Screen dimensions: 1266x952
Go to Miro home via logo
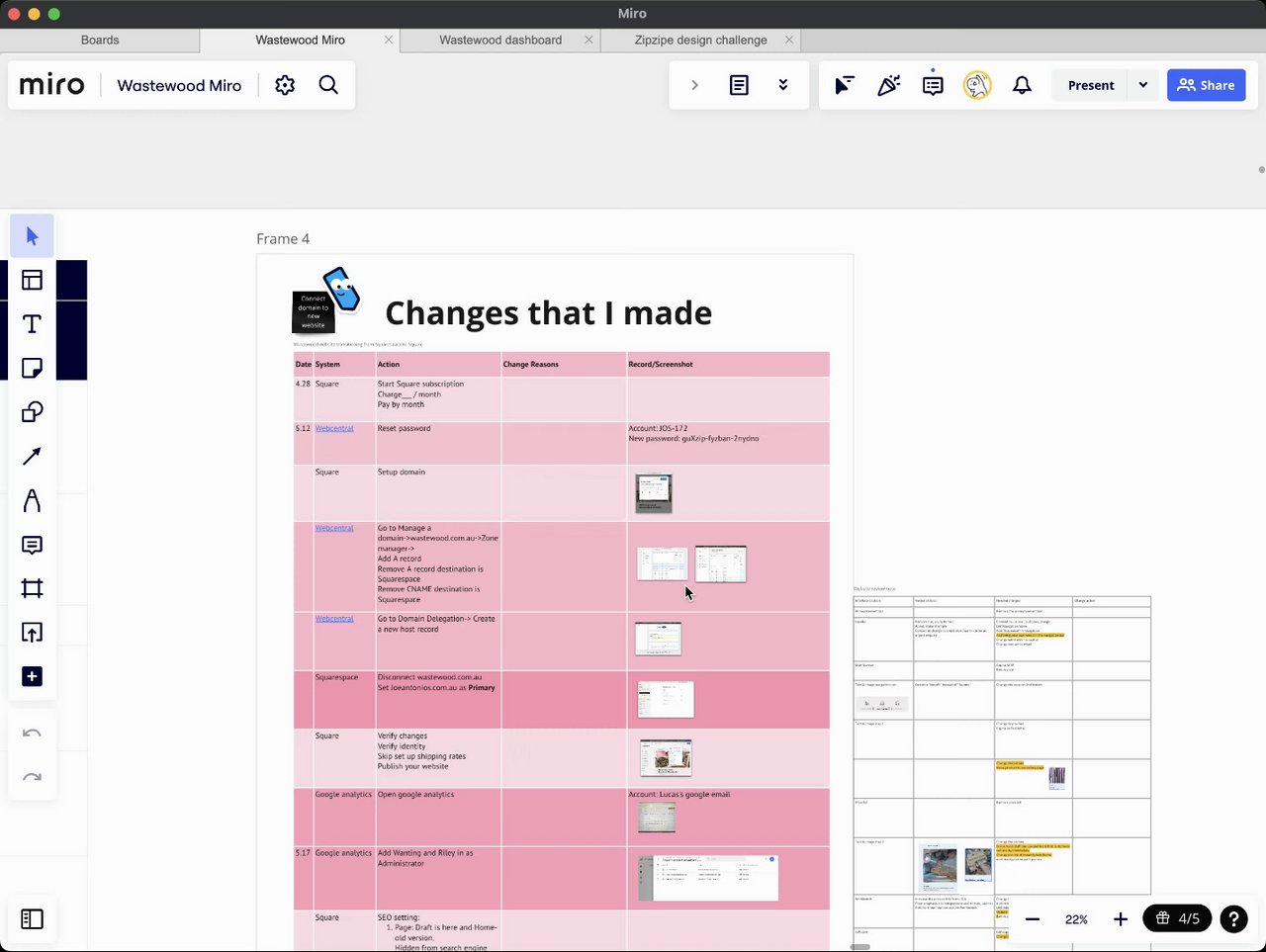pos(52,85)
